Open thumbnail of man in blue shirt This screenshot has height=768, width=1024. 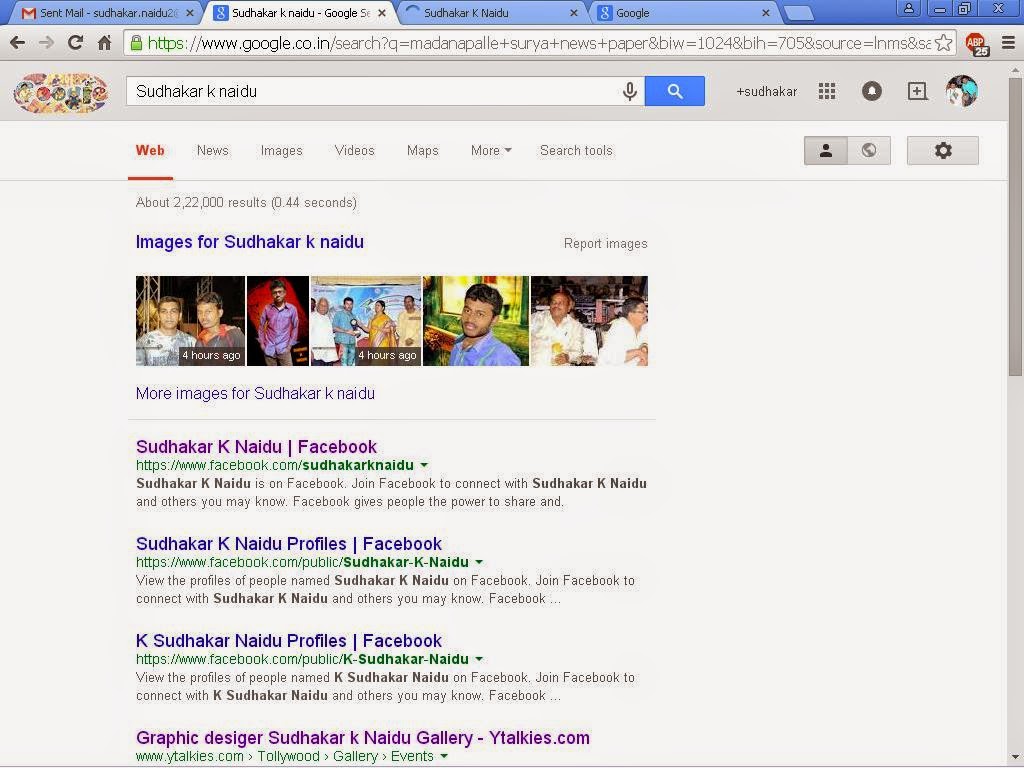(476, 321)
